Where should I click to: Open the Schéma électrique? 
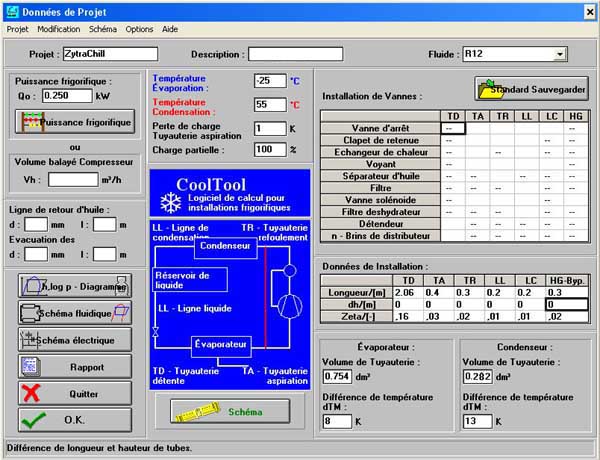point(75,339)
